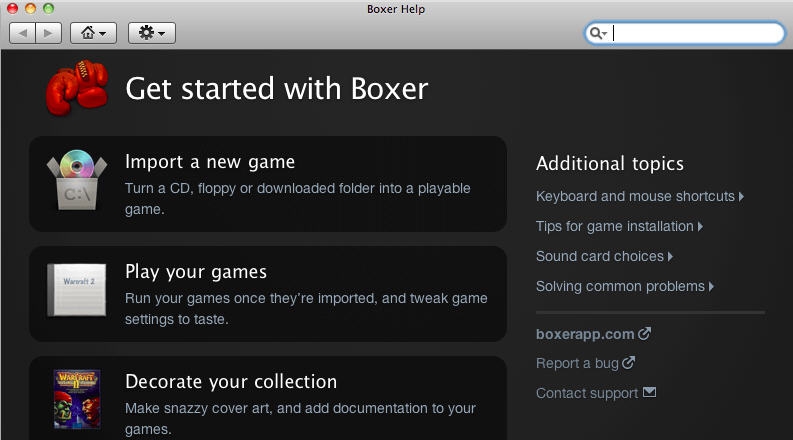Viewport: 793px width, 440px height.
Task: Open the Home dropdown button
Action: [x=94, y=33]
